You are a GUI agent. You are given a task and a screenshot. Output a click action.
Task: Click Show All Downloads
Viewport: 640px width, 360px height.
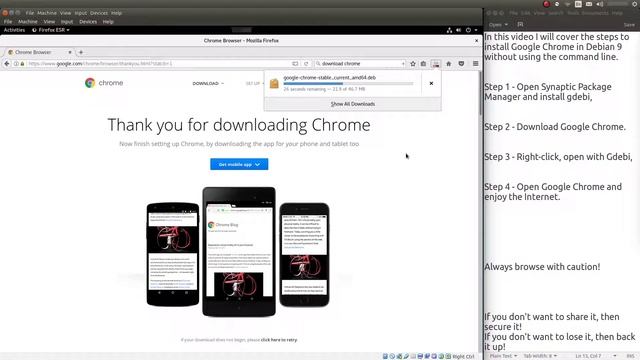click(353, 104)
